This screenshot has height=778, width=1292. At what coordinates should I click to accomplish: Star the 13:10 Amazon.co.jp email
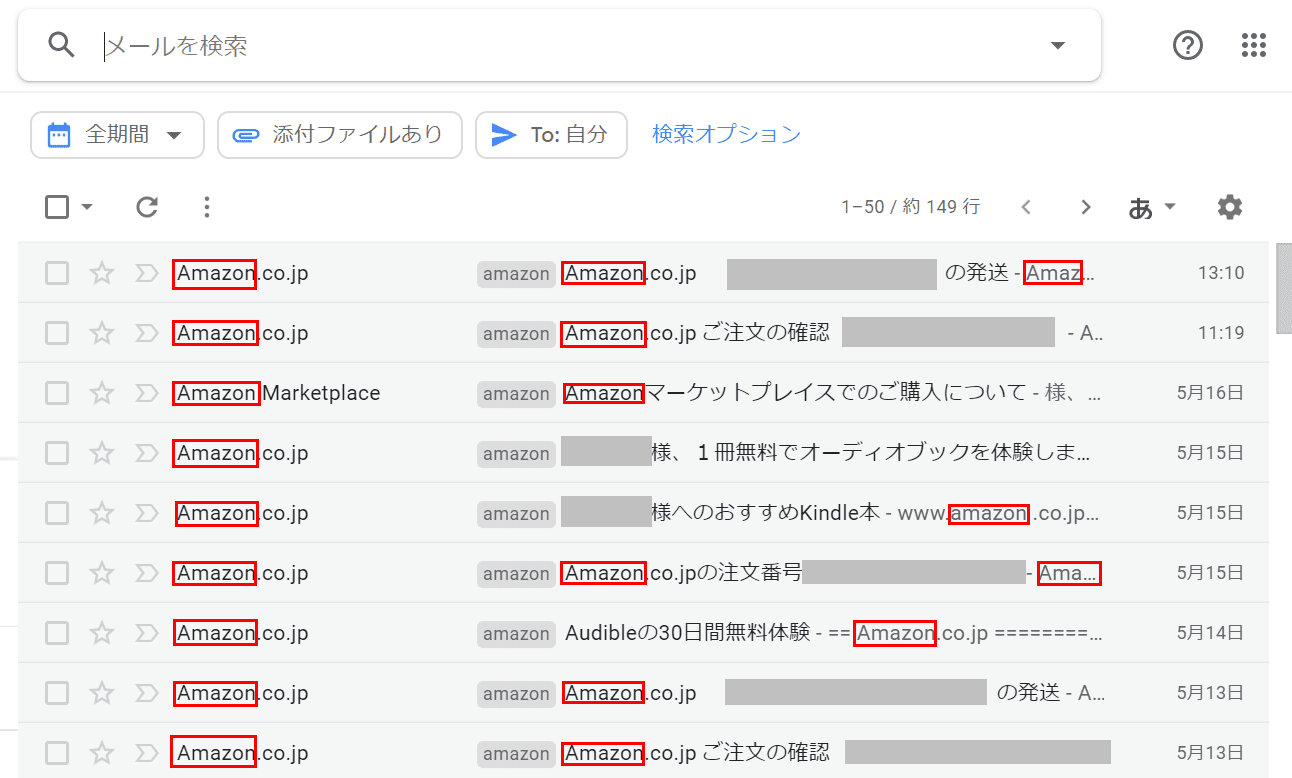102,273
